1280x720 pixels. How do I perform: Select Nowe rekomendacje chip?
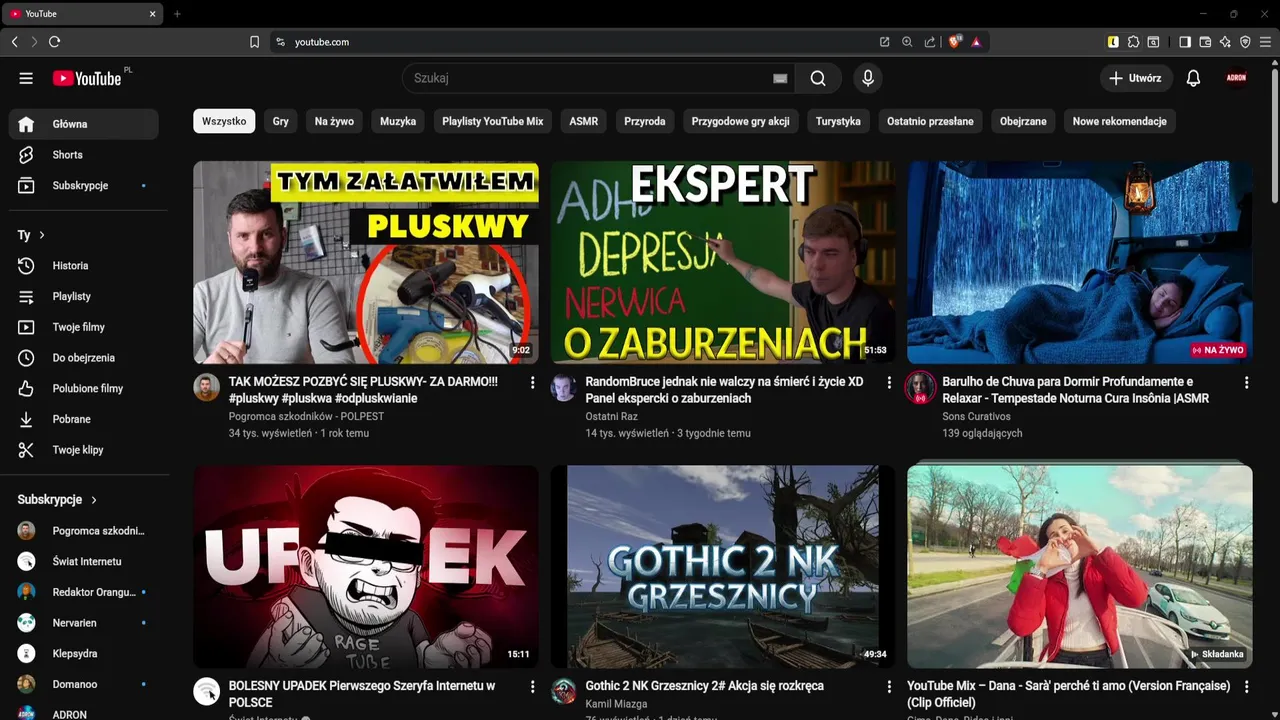[x=1120, y=121]
